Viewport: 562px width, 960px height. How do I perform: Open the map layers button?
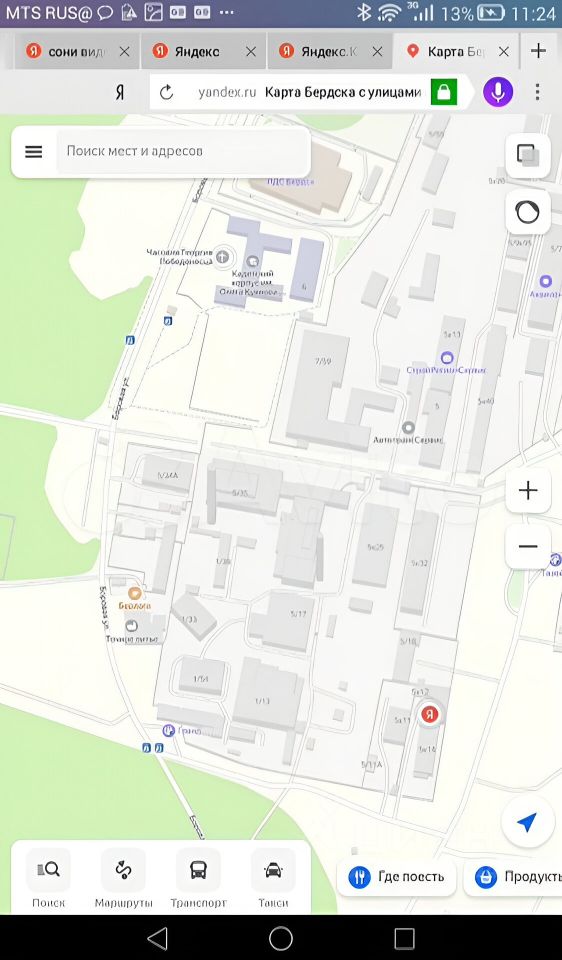(x=528, y=156)
